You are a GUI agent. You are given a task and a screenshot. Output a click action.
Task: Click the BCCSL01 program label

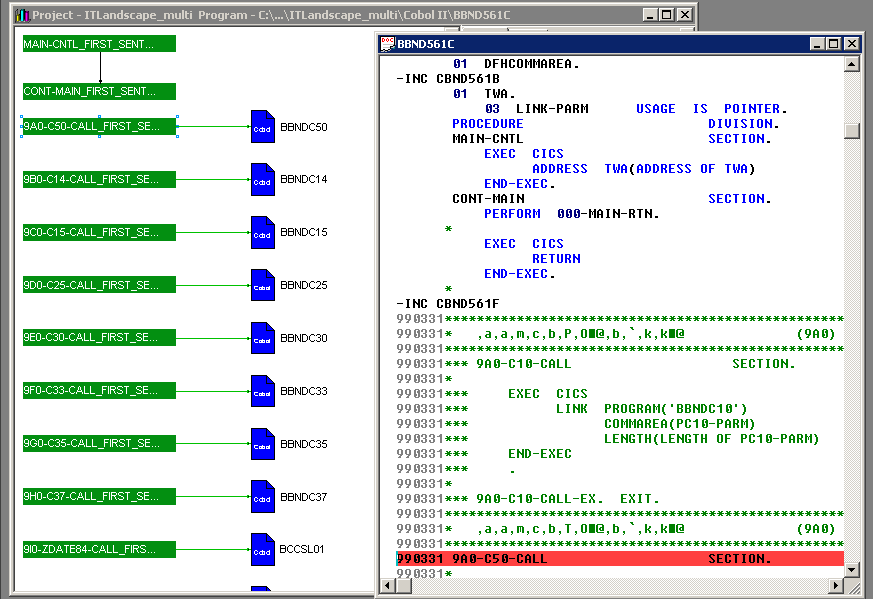tap(301, 549)
